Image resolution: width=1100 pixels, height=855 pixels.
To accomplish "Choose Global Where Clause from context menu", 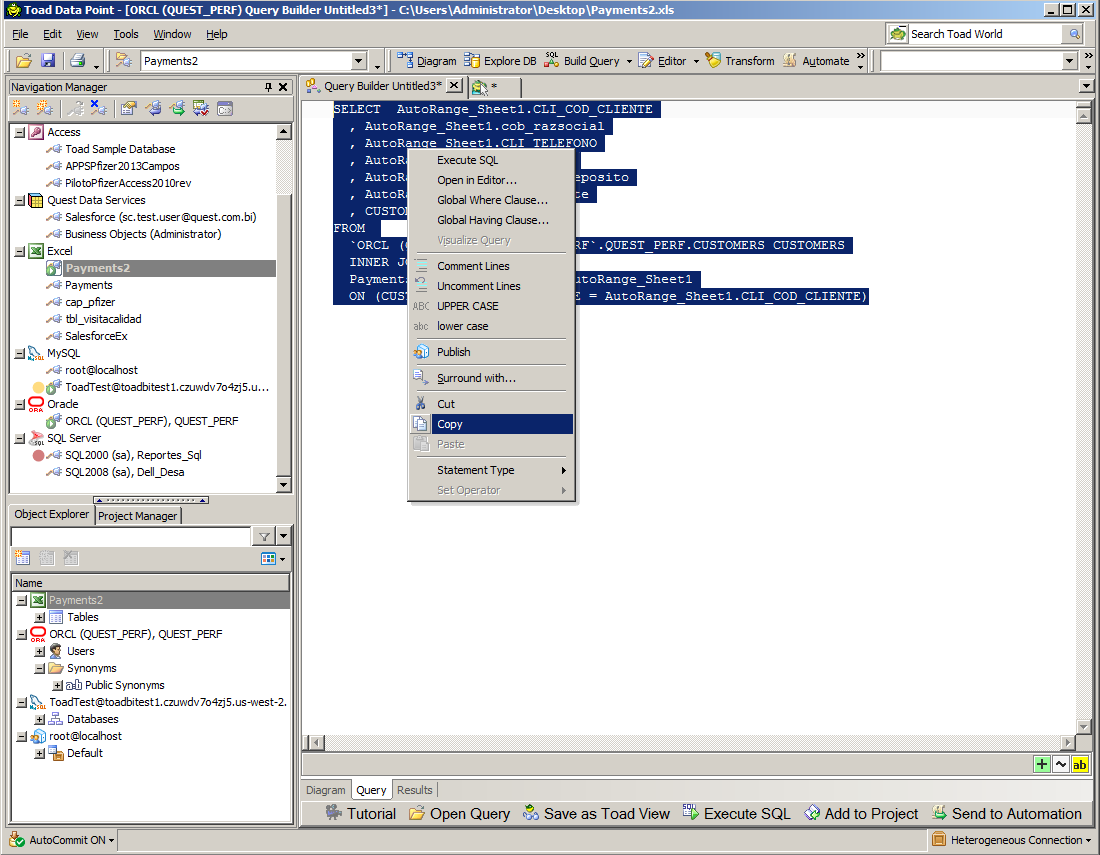I will point(491,201).
